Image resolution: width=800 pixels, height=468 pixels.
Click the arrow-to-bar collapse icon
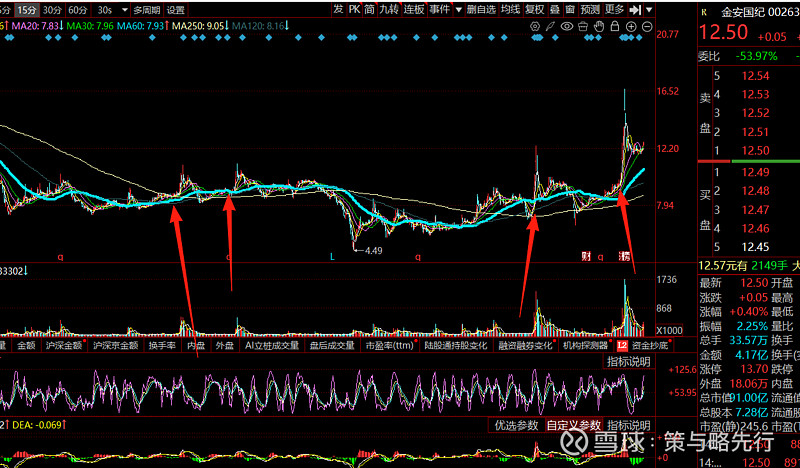pyautogui.click(x=635, y=10)
